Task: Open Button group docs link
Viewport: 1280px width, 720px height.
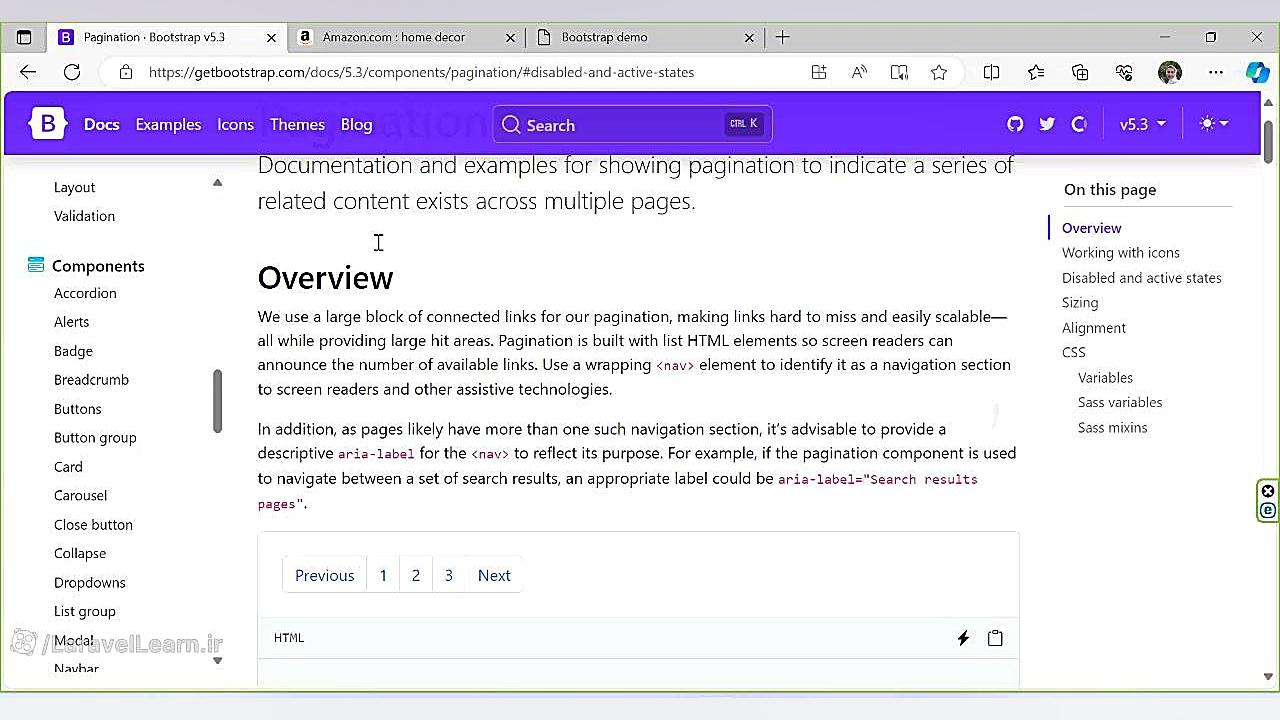Action: (95, 438)
